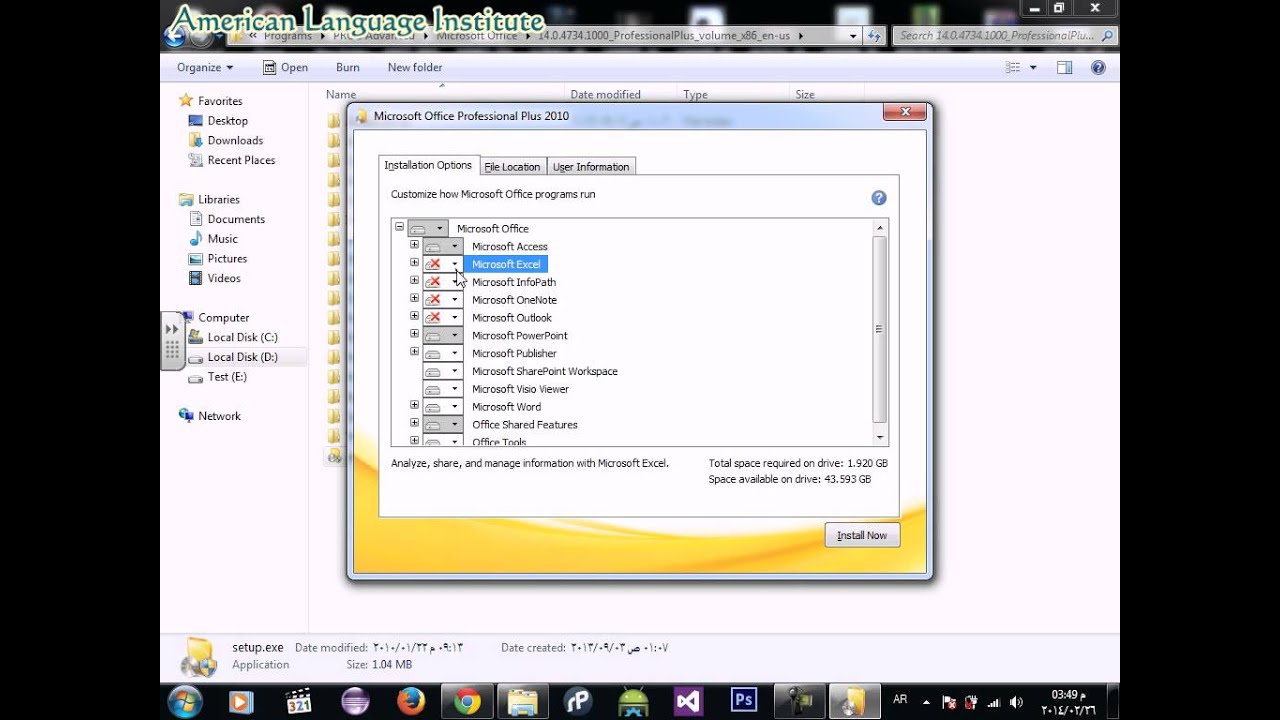Open the Microsoft Access install option dropdown

pyautogui.click(x=443, y=246)
